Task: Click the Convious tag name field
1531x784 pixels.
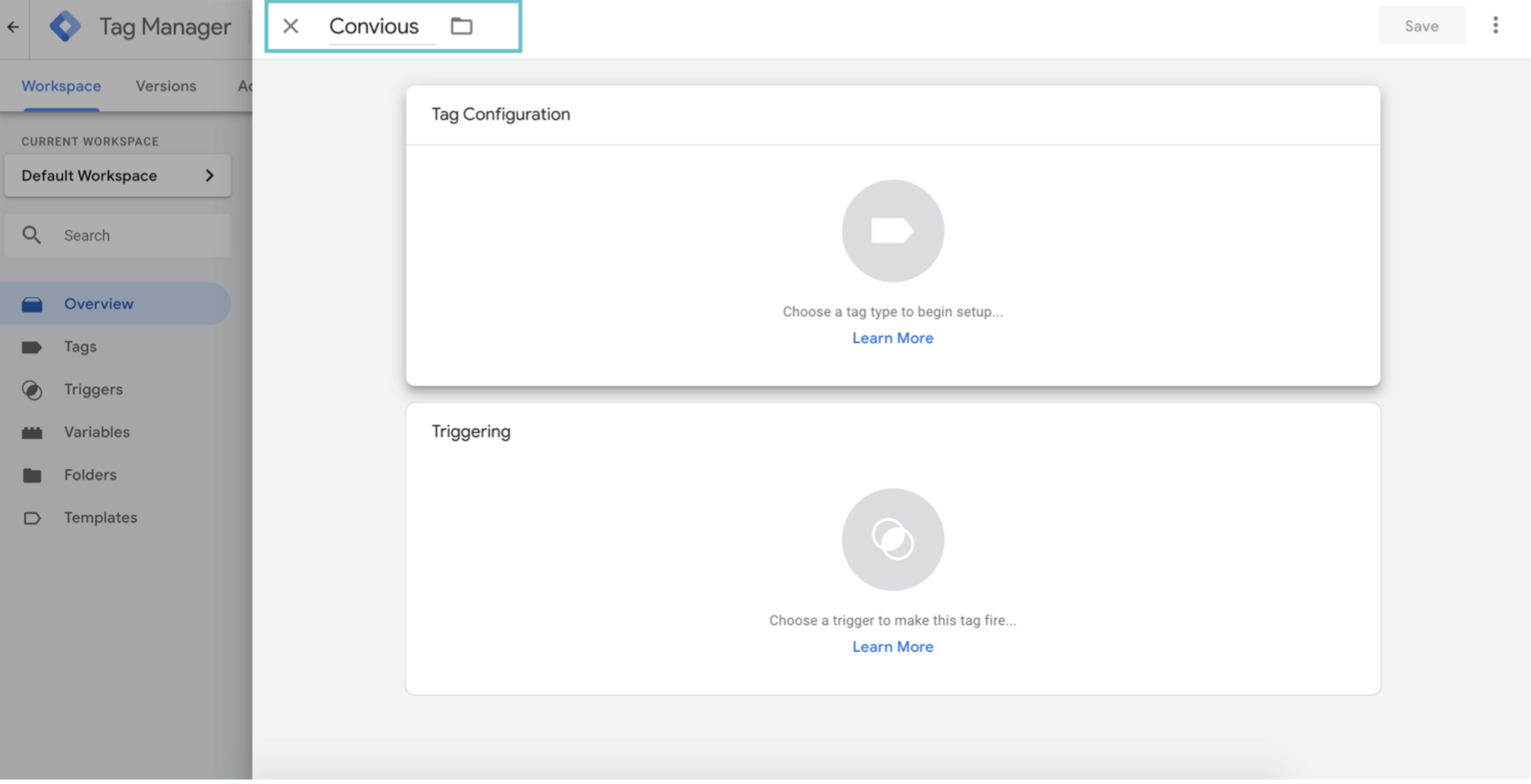Action: tap(374, 27)
